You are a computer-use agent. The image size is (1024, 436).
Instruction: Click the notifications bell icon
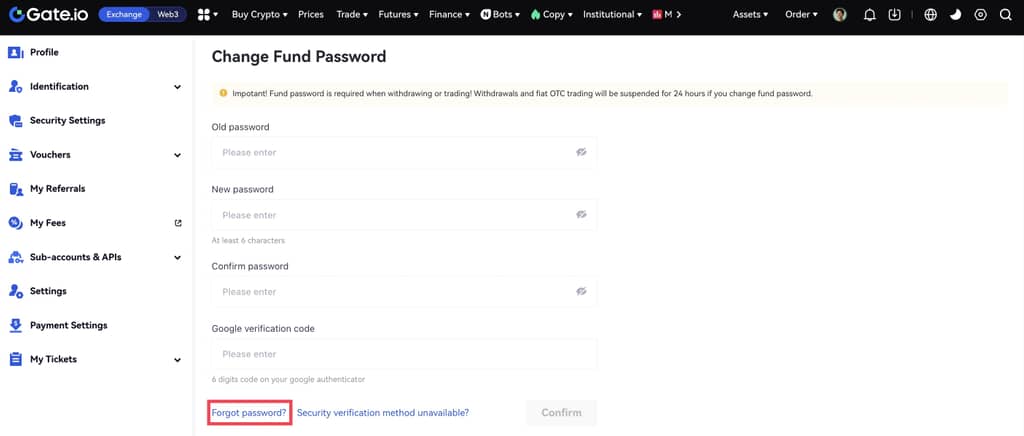pyautogui.click(x=869, y=15)
